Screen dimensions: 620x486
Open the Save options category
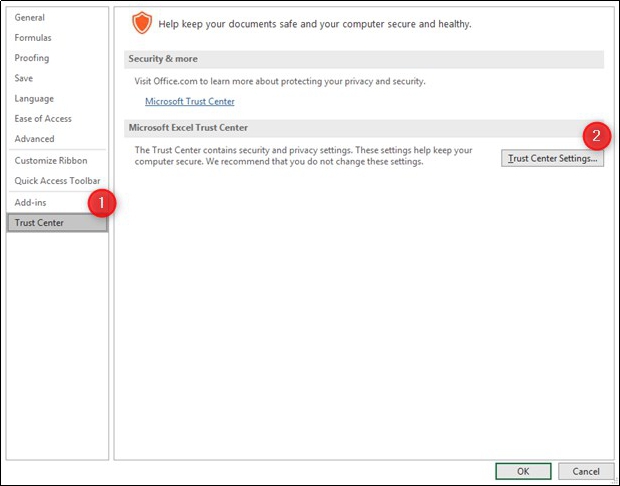[24, 78]
